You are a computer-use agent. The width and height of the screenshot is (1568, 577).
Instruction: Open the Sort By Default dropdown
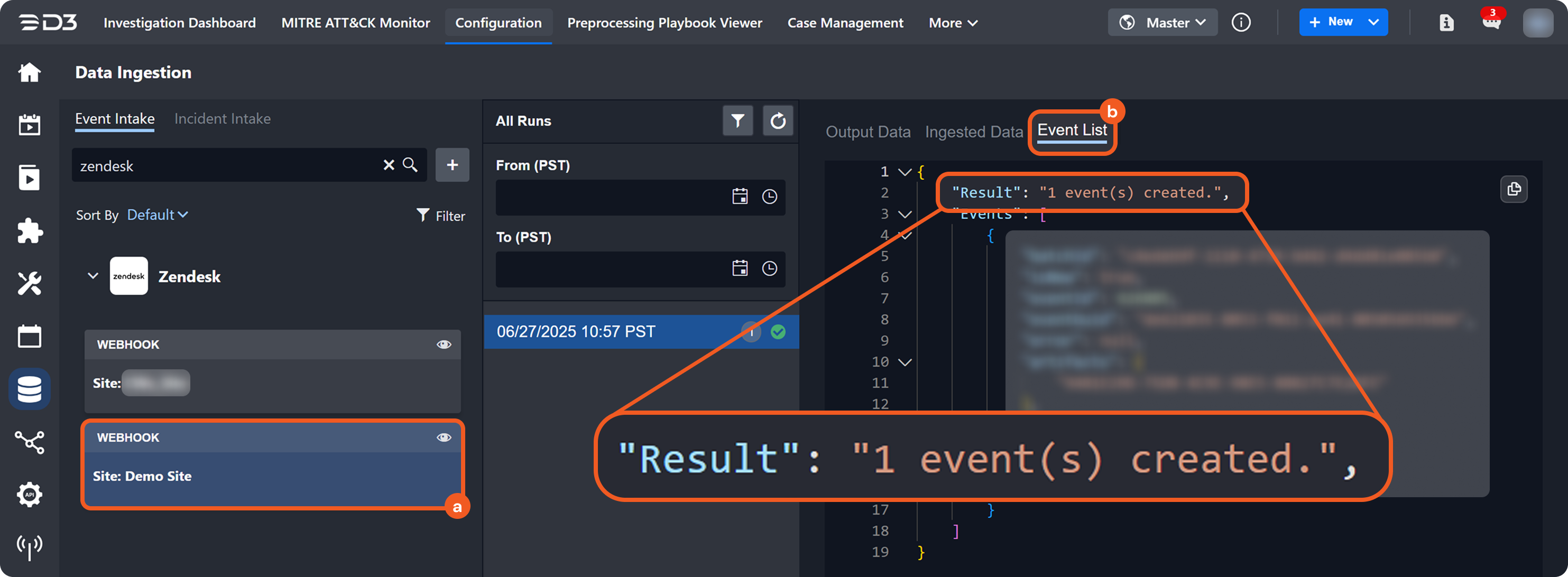(157, 215)
